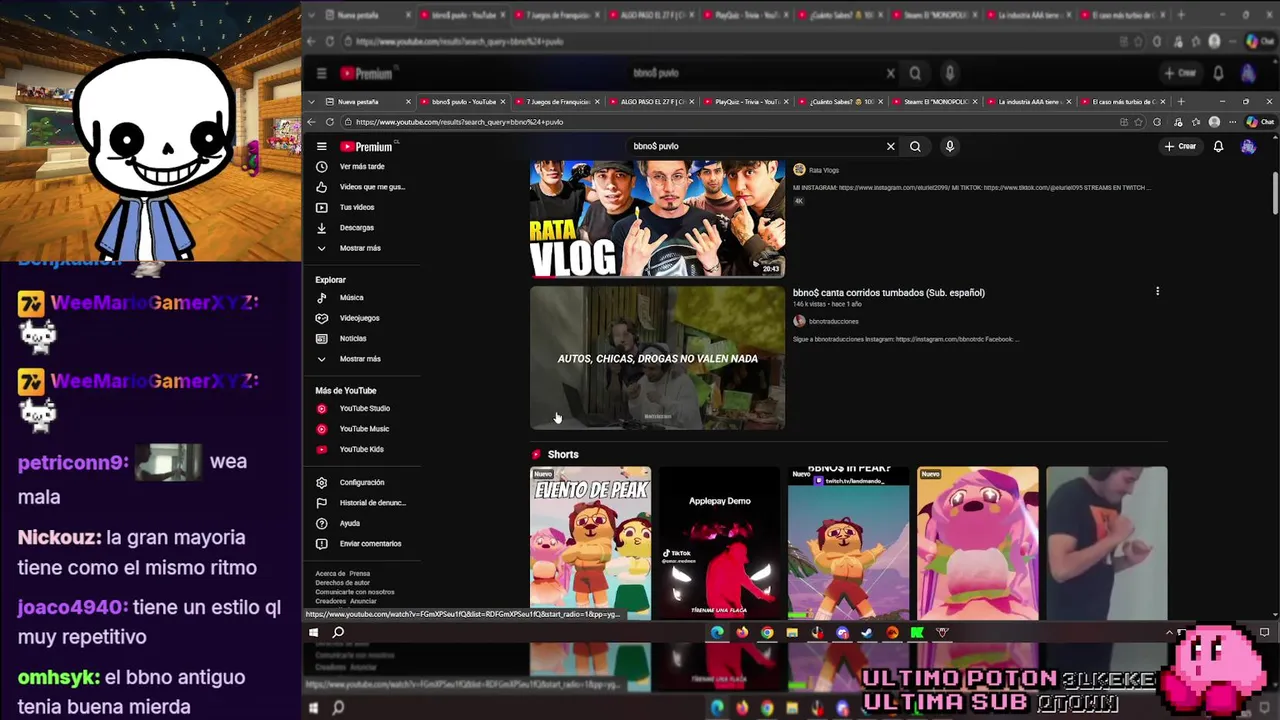Clear the bright 'bbno$ puvlo' search with the X

pyautogui.click(x=890, y=146)
